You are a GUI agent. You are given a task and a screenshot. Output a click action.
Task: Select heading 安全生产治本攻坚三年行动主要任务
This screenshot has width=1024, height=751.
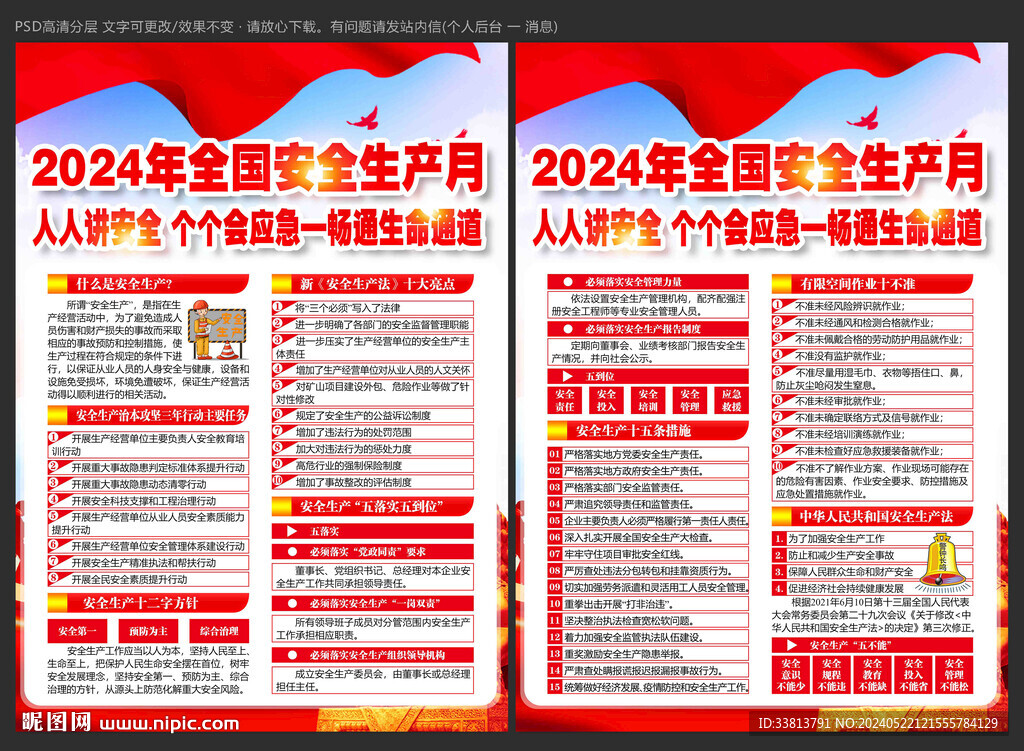pos(148,415)
